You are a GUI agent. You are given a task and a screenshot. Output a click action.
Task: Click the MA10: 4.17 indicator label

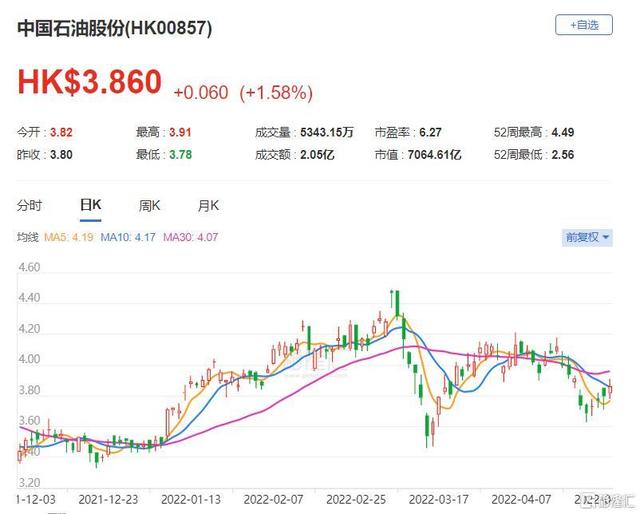[x=128, y=237]
